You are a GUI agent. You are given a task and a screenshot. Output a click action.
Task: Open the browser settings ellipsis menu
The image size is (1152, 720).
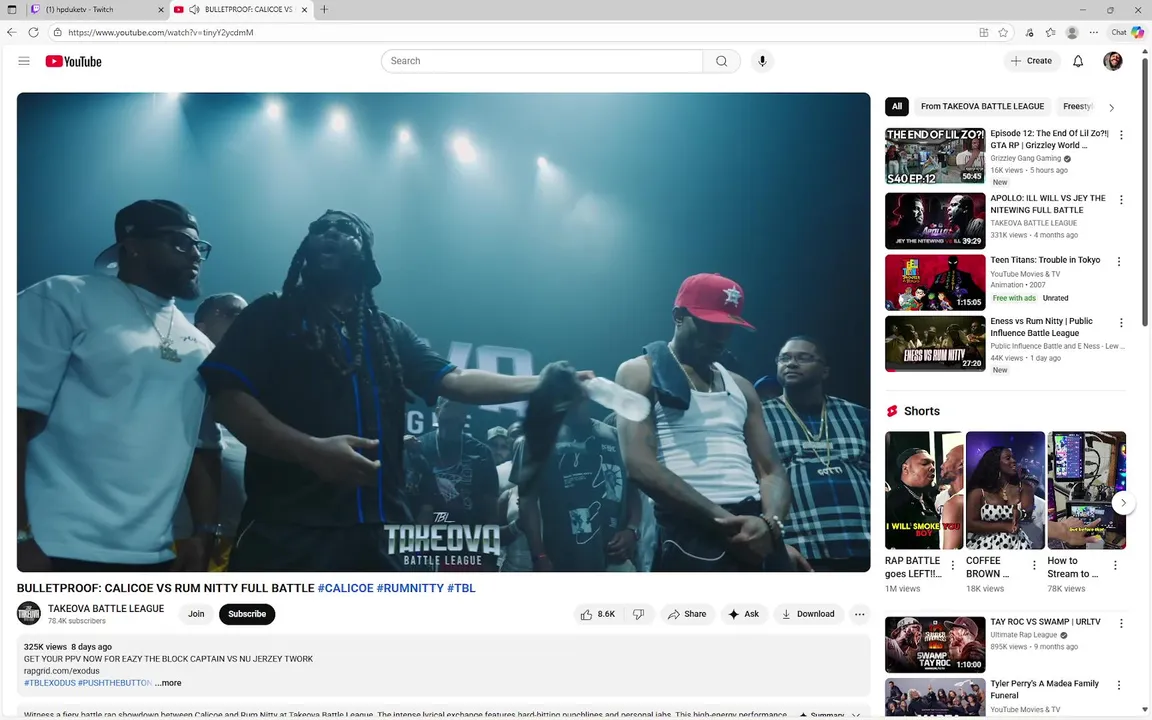tap(1093, 32)
